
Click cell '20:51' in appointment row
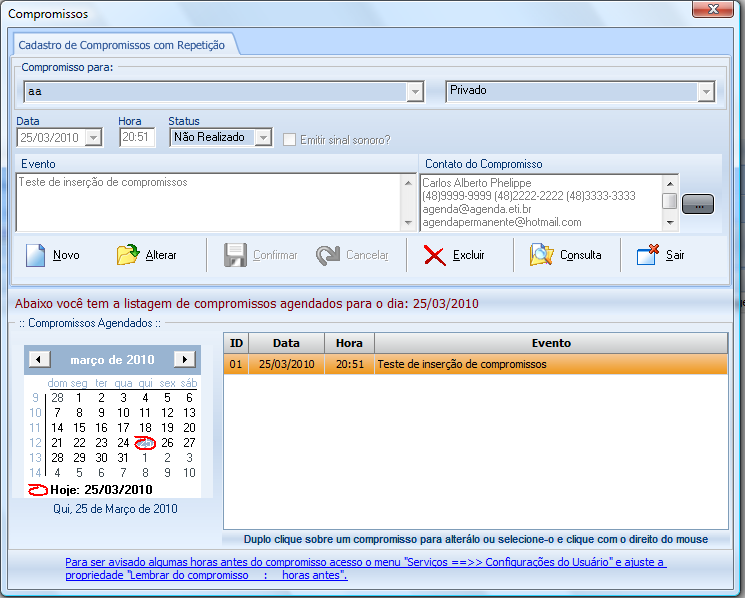[x=350, y=364]
